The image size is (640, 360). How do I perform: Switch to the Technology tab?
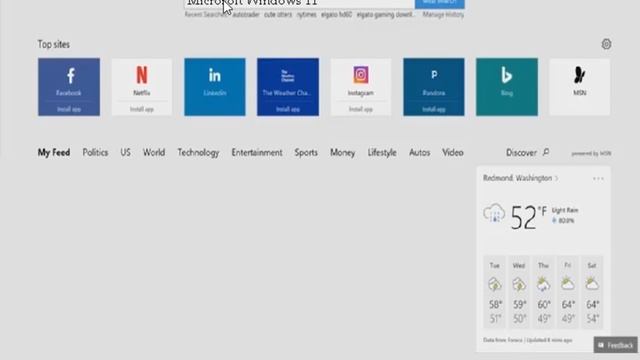[x=198, y=153]
